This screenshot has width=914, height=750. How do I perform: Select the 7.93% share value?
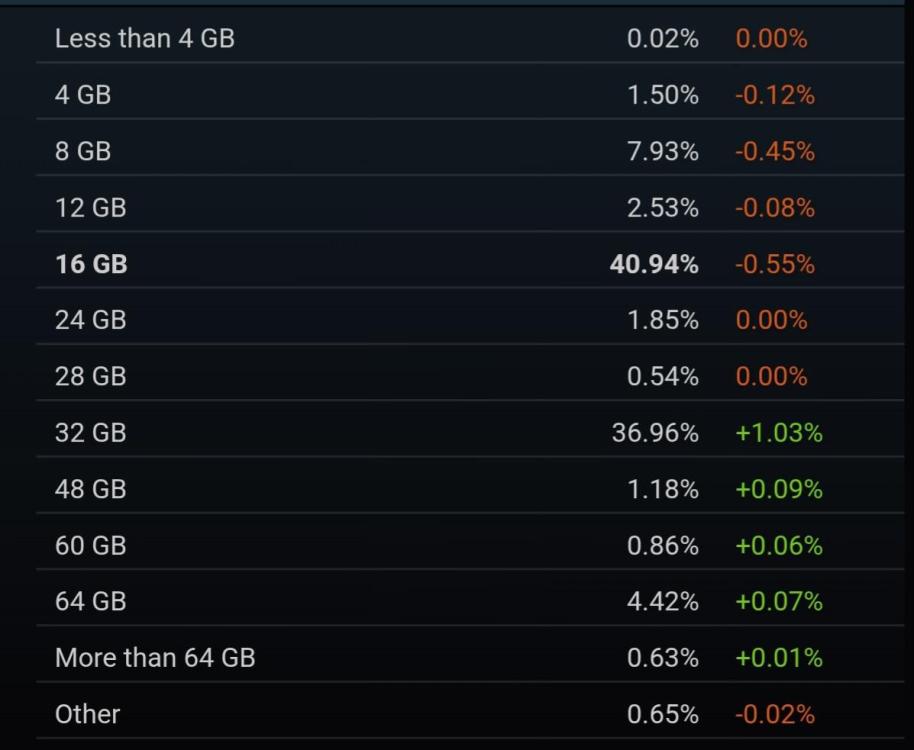(662, 151)
